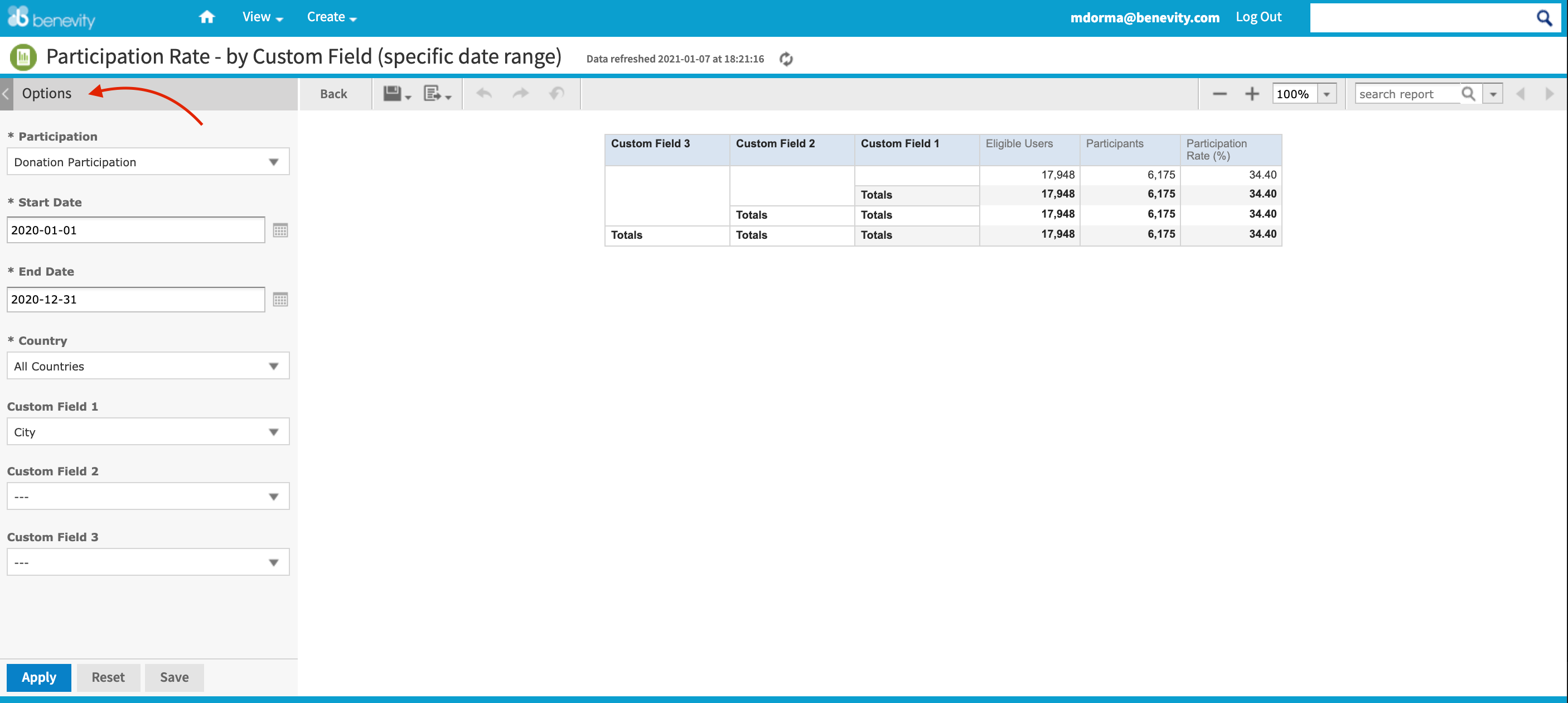Screen dimensions: 1568x703
Task: Open the Participation dropdown
Action: (148, 162)
